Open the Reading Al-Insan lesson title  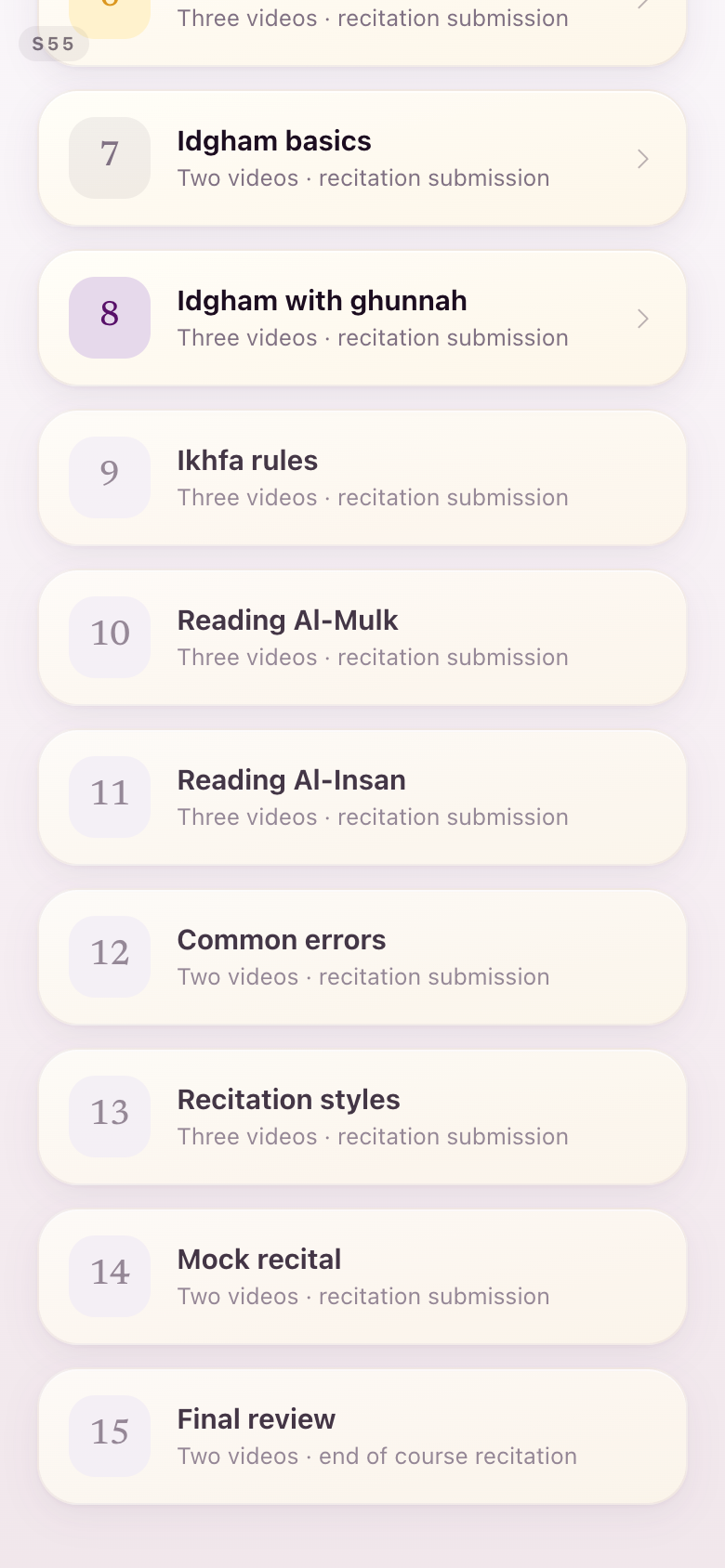[x=291, y=780]
